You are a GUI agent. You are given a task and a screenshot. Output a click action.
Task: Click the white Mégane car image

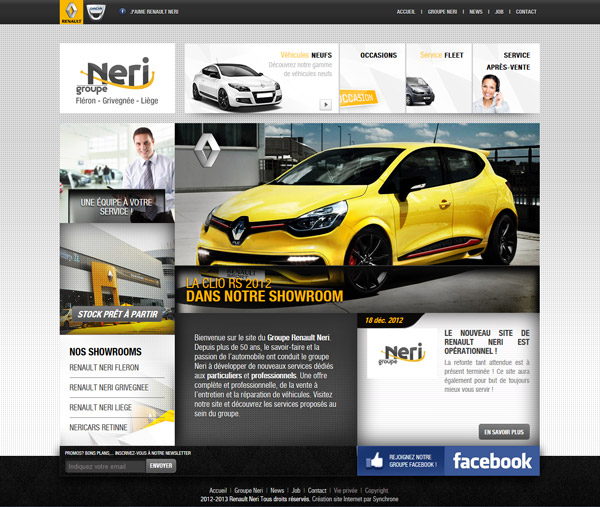tap(237, 87)
